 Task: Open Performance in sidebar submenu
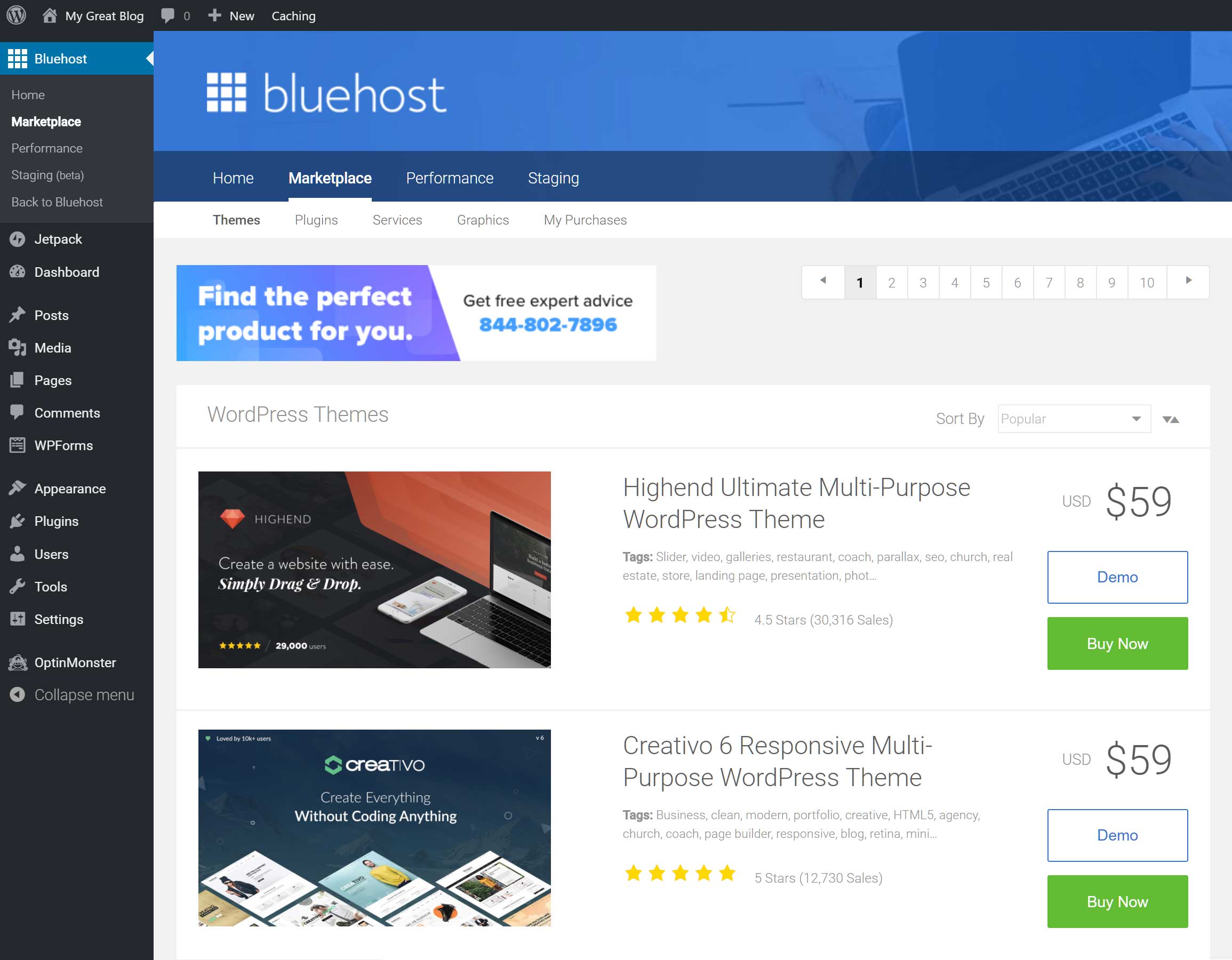tap(47, 148)
